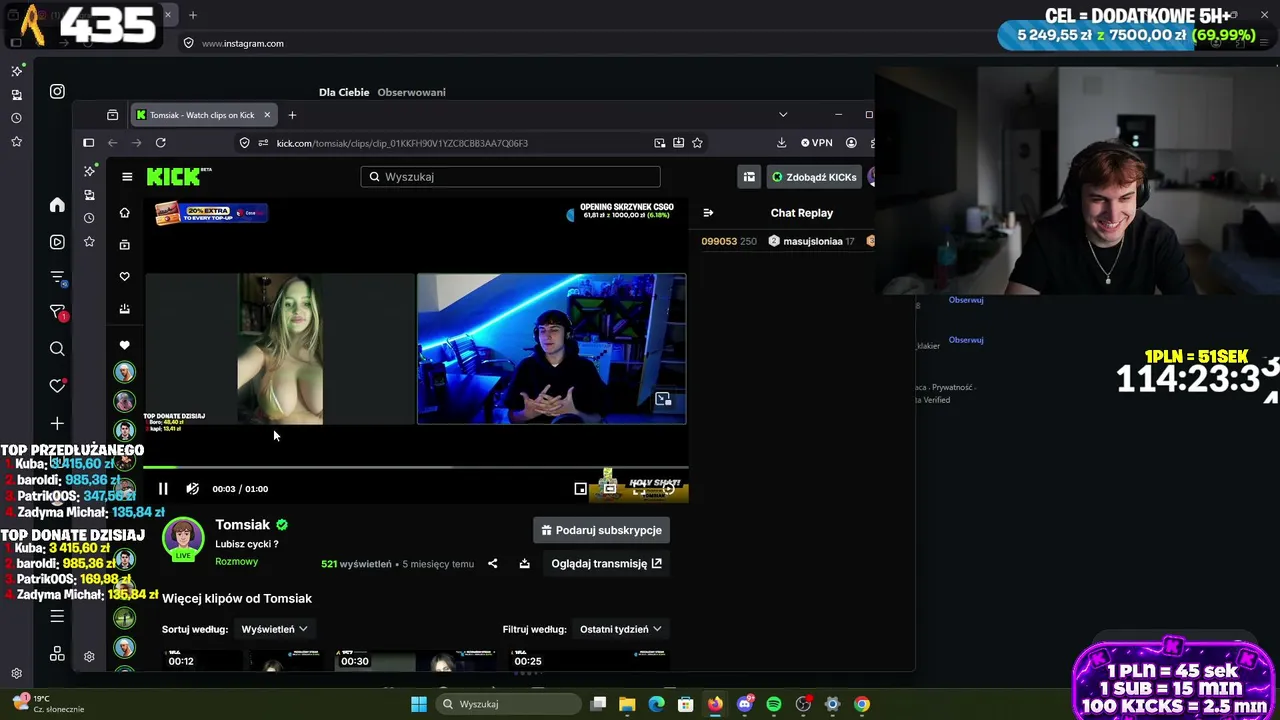Go back in the Kick browser window
The width and height of the screenshot is (1280, 720).
point(112,143)
